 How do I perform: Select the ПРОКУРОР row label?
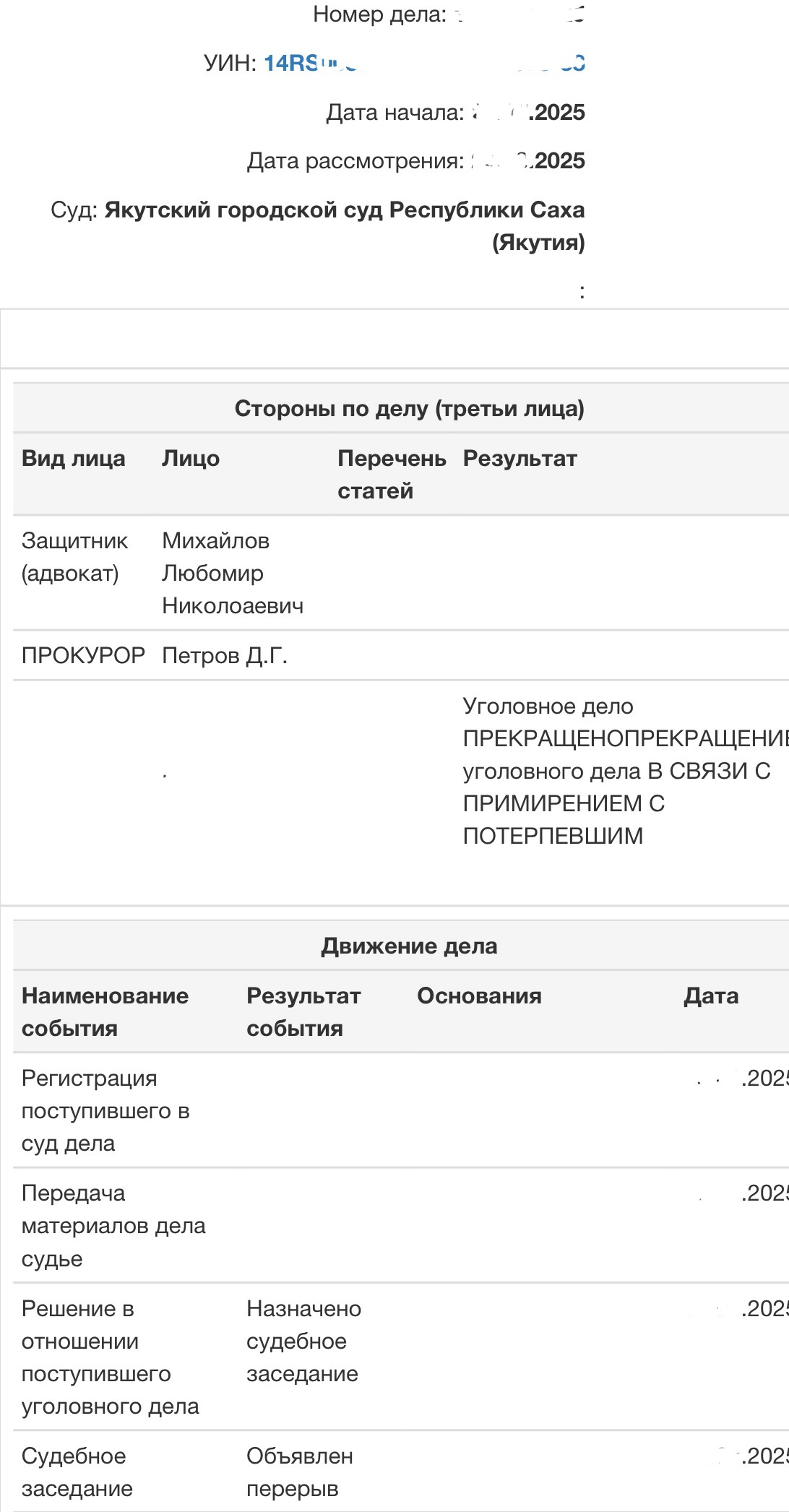(83, 655)
